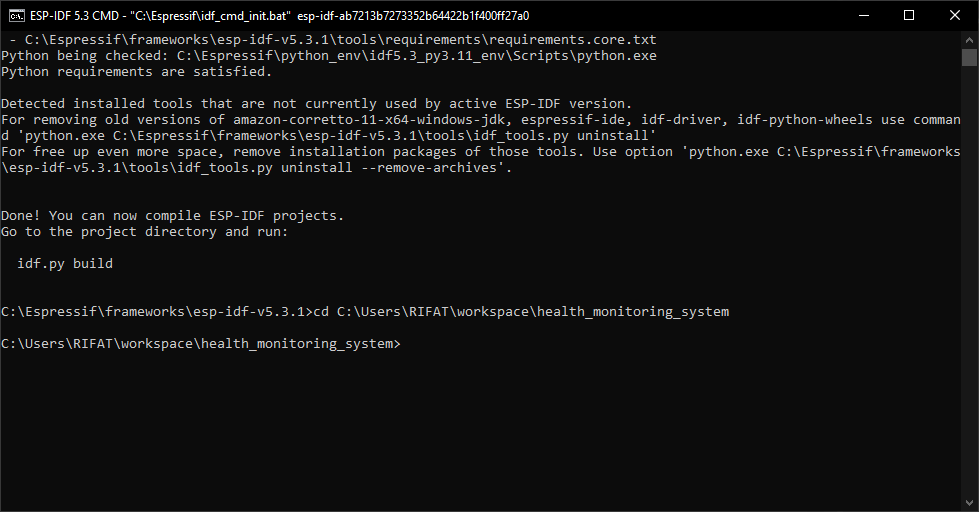Maximize the ESP-IDF command prompt window
Viewport: 979px width, 512px height.
tap(909, 16)
